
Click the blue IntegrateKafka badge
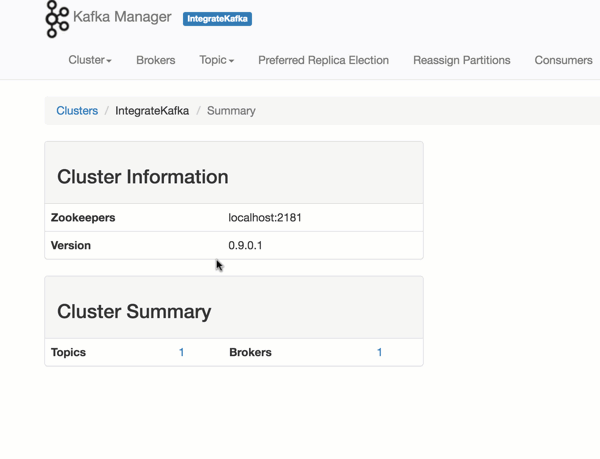(217, 19)
